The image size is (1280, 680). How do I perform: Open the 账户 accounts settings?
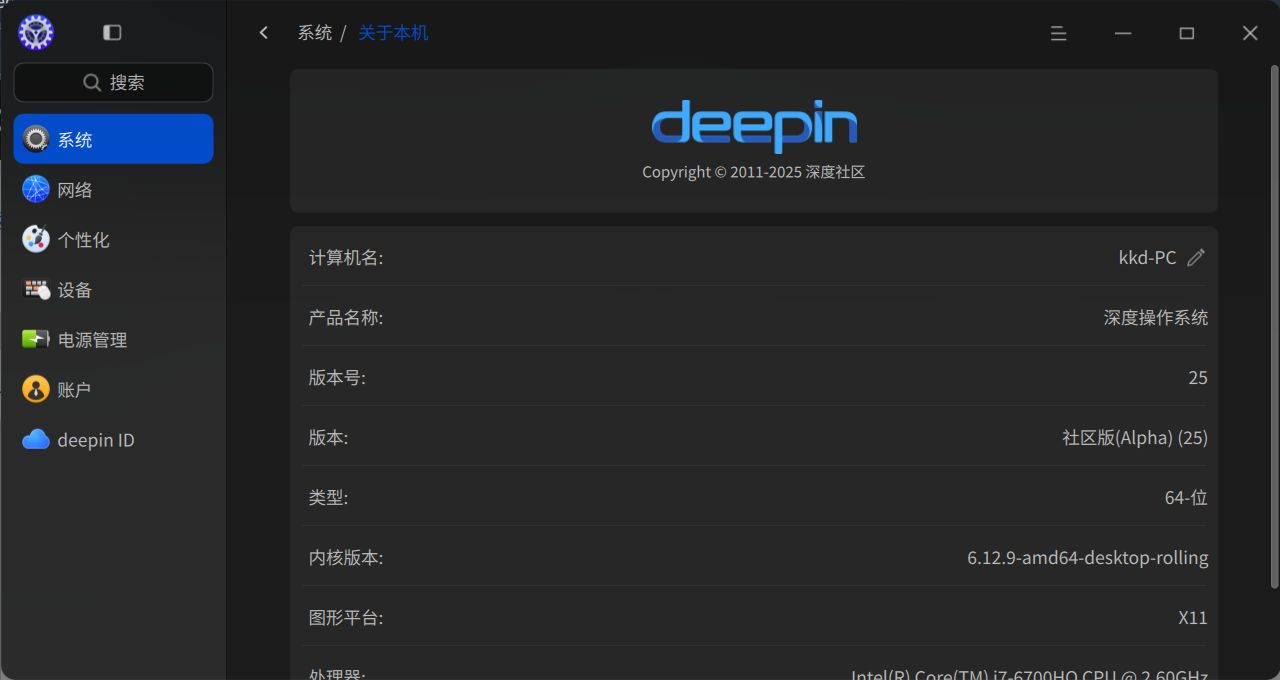click(x=113, y=389)
